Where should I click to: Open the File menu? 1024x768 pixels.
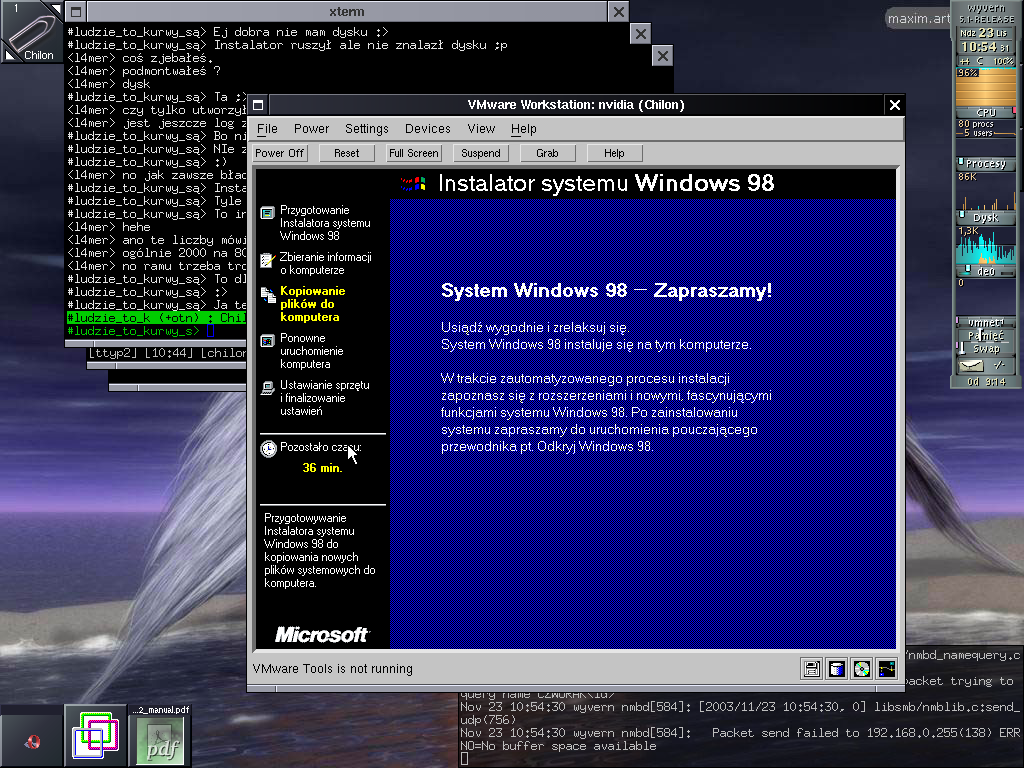coord(267,129)
